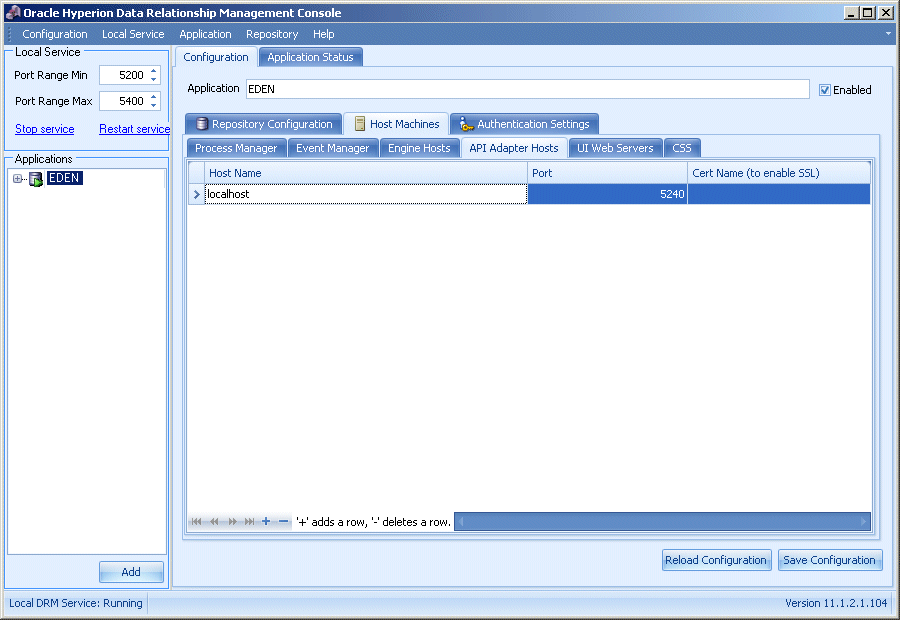Open the Local Service menu

coord(133,34)
